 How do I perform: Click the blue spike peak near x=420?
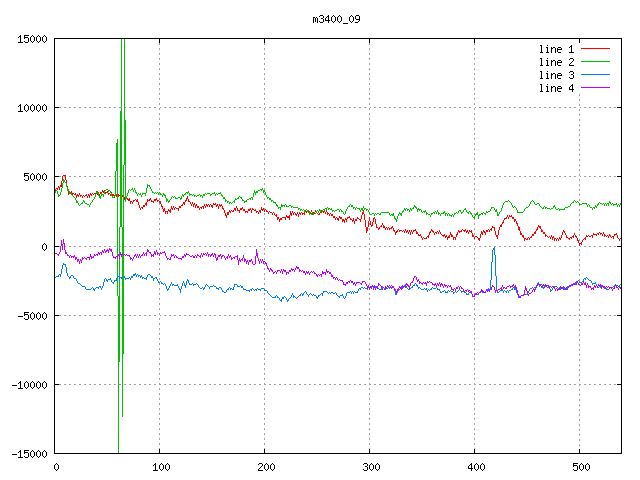pyautogui.click(x=494, y=248)
